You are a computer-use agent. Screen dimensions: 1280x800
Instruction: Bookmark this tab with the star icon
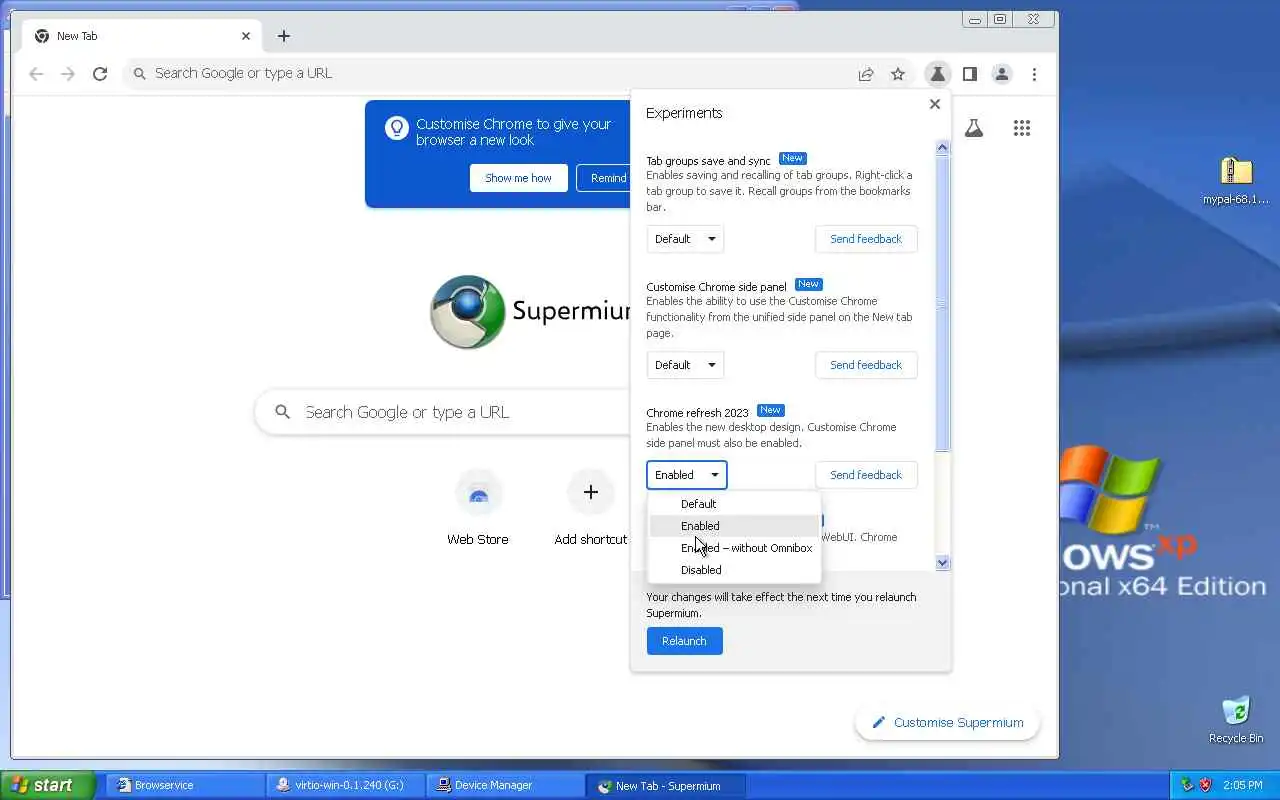pos(898,74)
